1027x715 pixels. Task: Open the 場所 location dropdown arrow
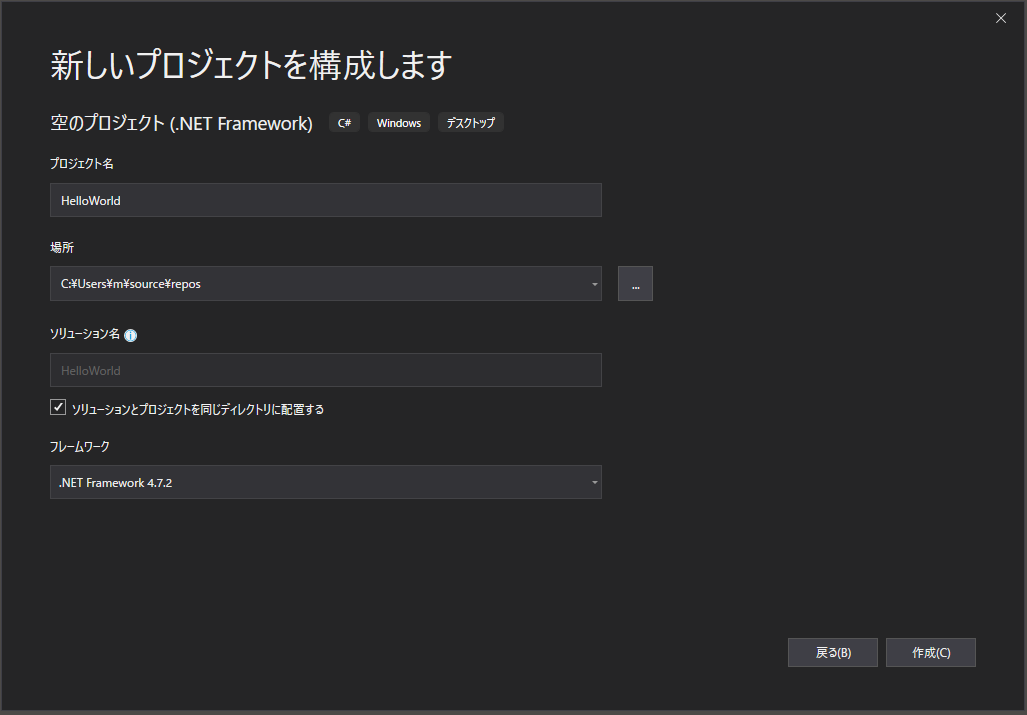pos(594,283)
